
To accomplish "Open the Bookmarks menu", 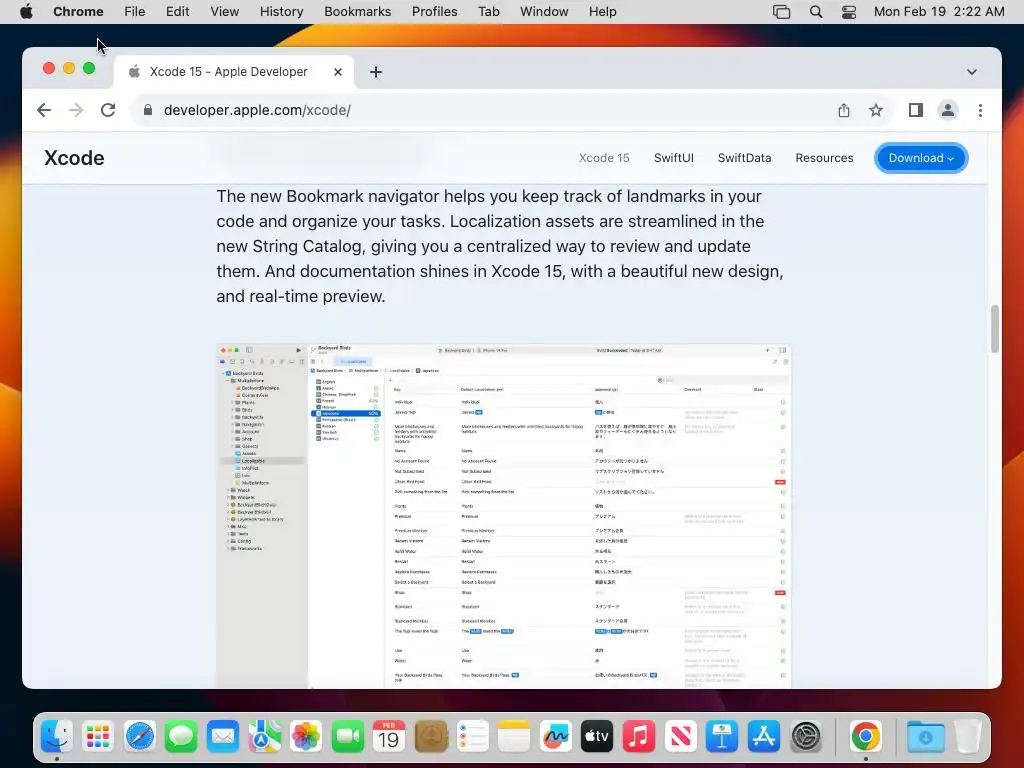I will (x=357, y=12).
